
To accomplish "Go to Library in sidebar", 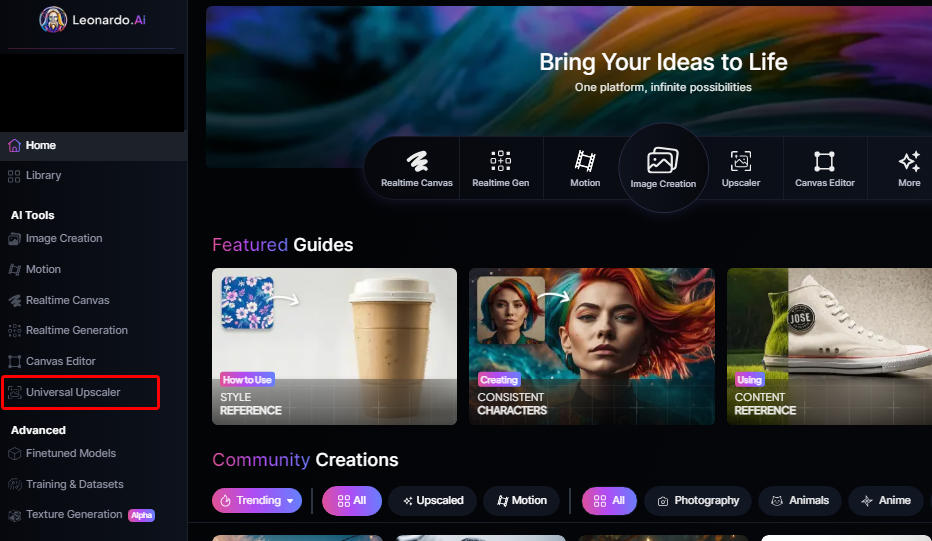I will [43, 175].
